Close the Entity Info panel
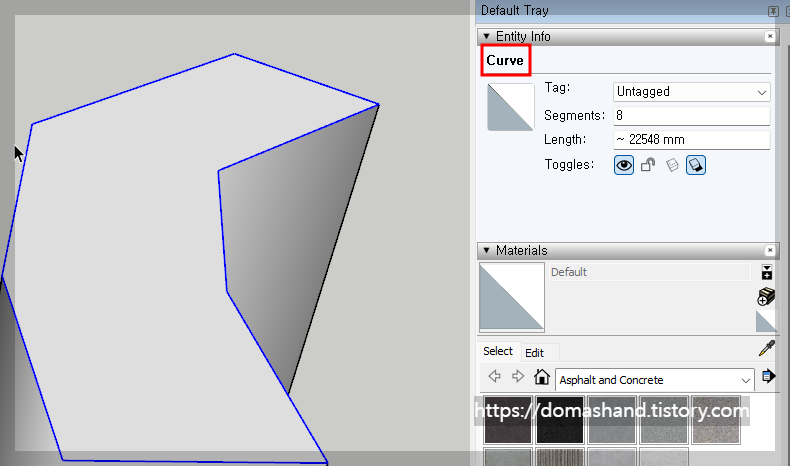Screen dimensions: 790x466 [x=770, y=36]
